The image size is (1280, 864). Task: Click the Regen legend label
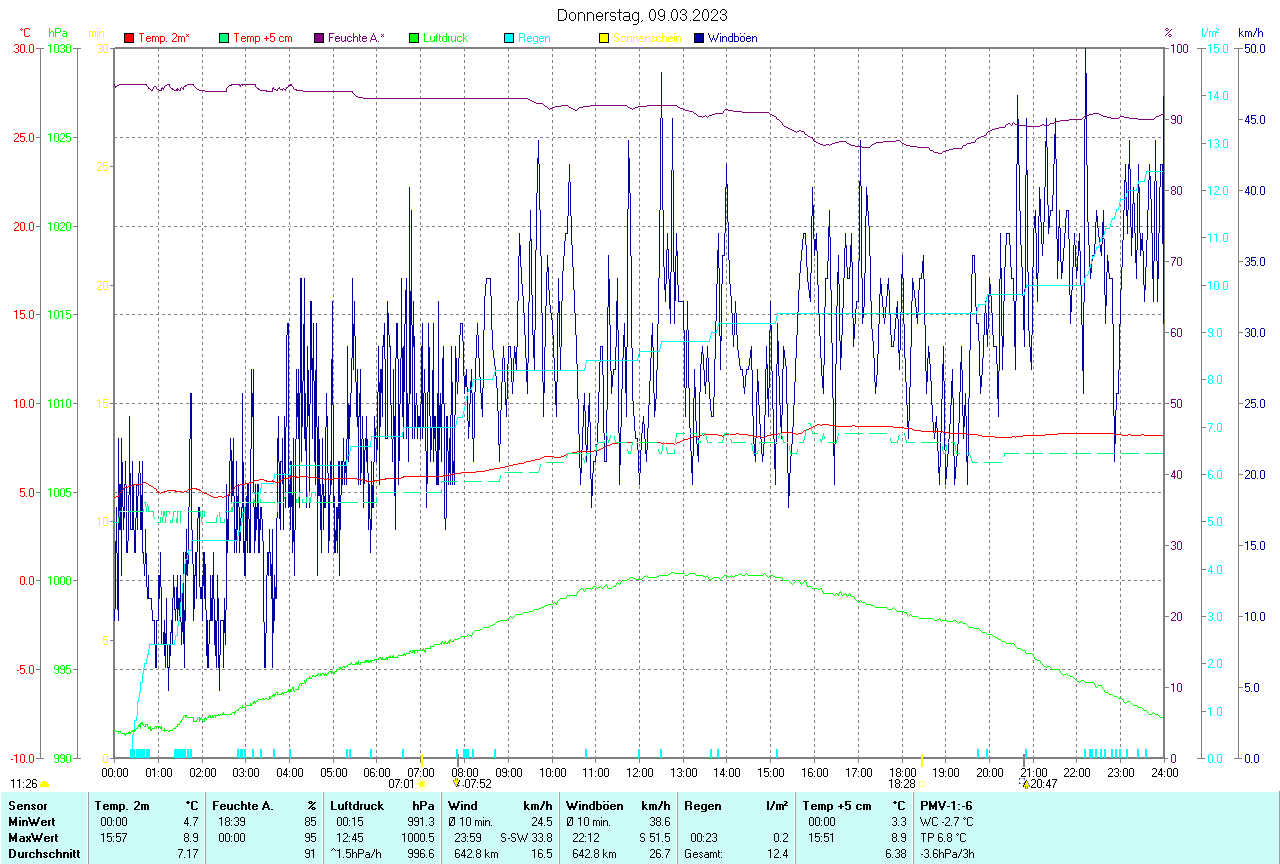pos(534,38)
